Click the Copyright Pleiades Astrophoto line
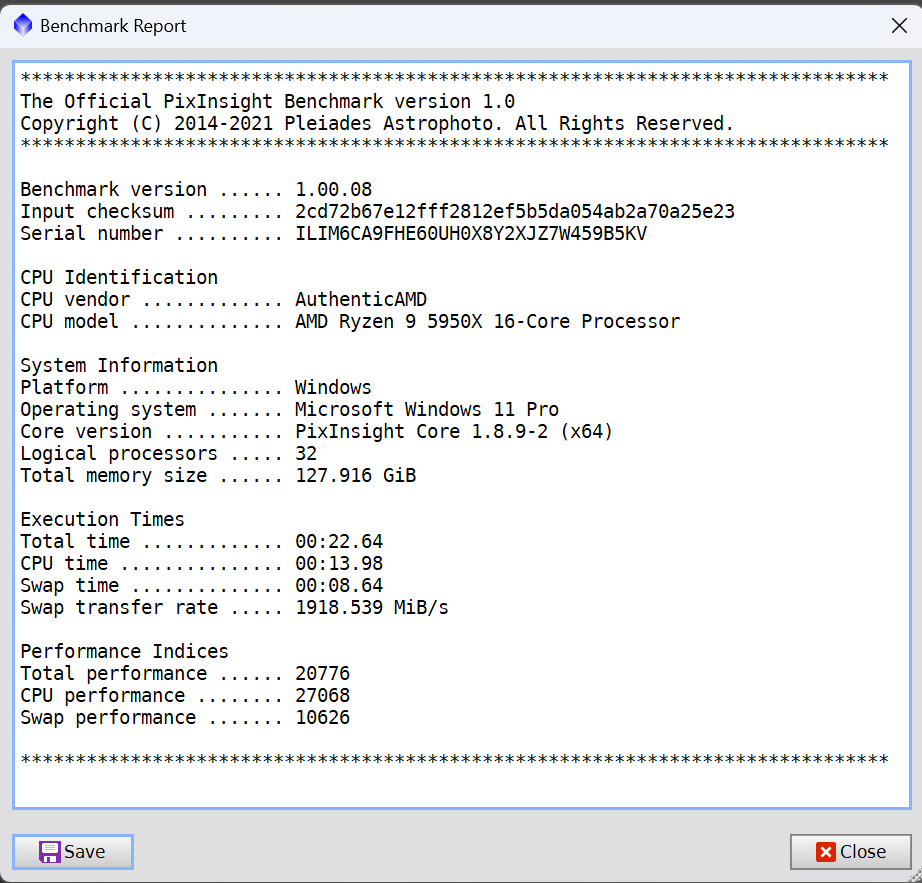Image resolution: width=922 pixels, height=883 pixels. [x=377, y=123]
